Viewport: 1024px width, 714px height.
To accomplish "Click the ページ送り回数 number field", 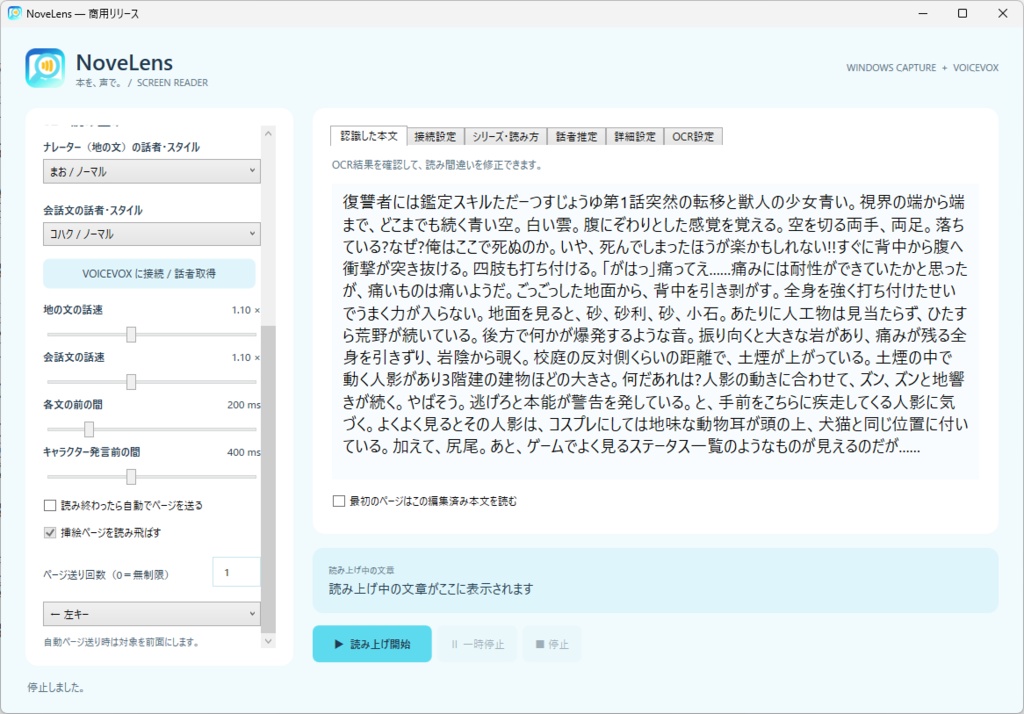I will [236, 572].
